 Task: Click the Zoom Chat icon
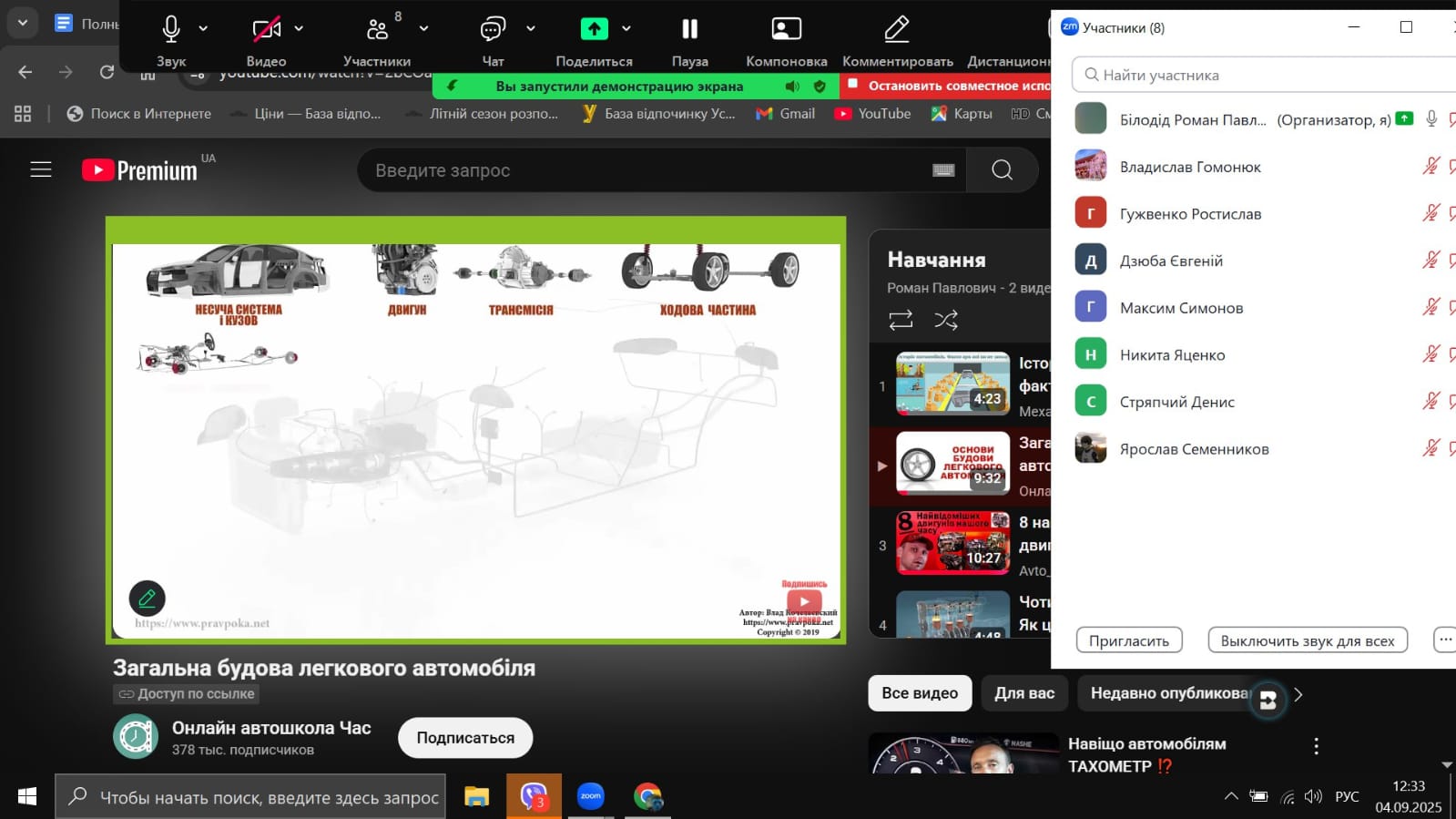click(493, 30)
